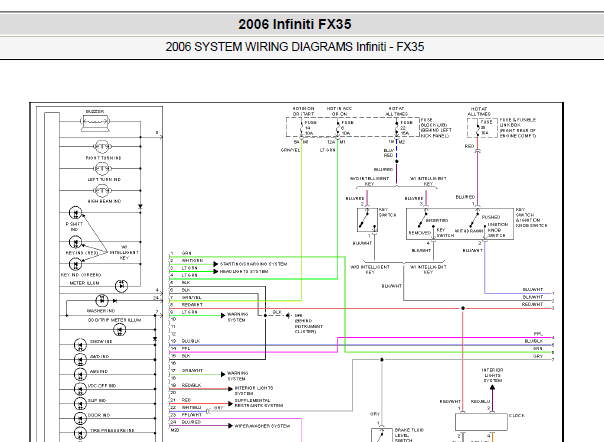This screenshot has width=604, height=442.
Task: Click the fuse in the fusible link box
Action: pyautogui.click(x=478, y=128)
